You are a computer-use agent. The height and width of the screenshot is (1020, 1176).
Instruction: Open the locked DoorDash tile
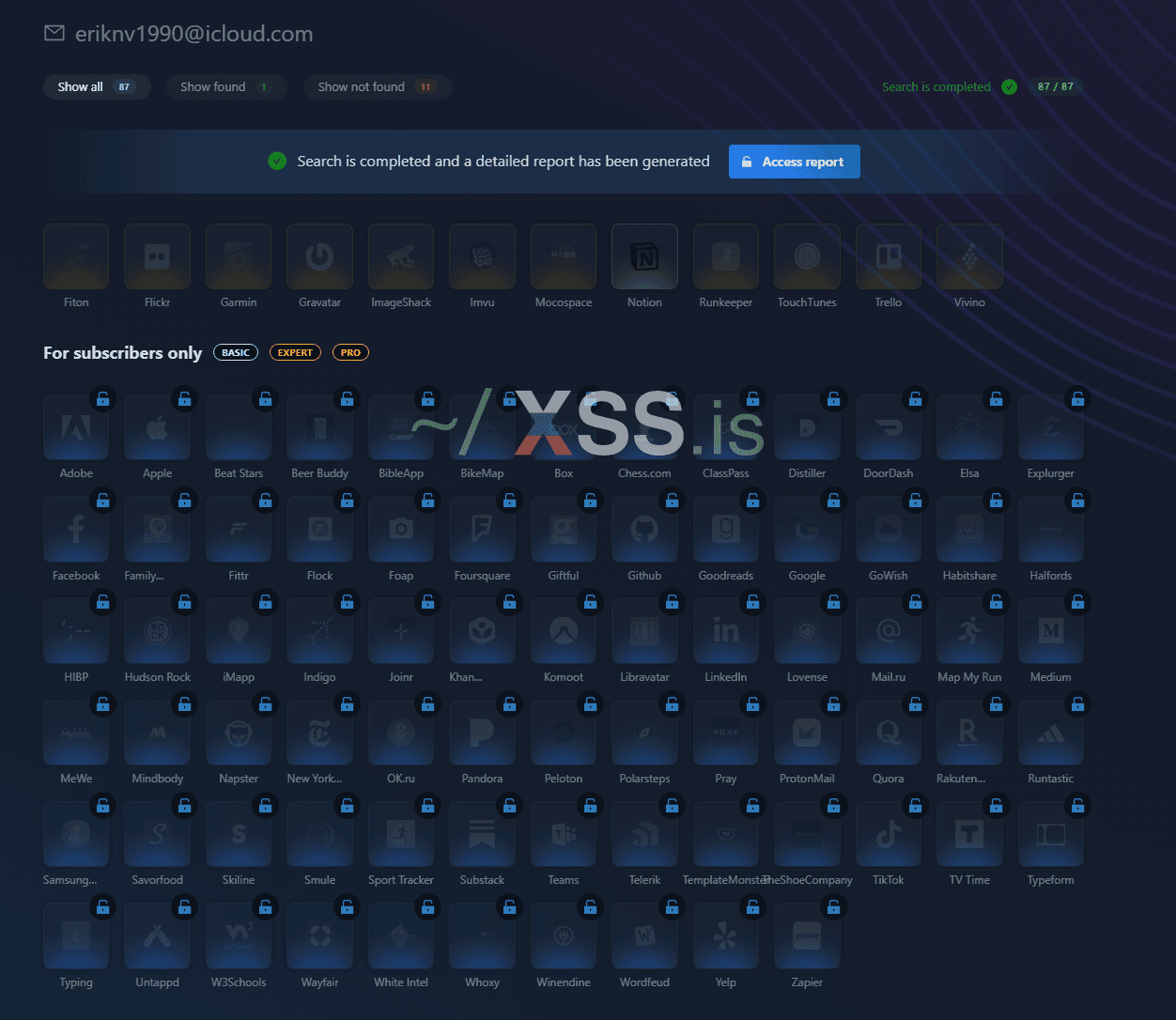click(889, 427)
